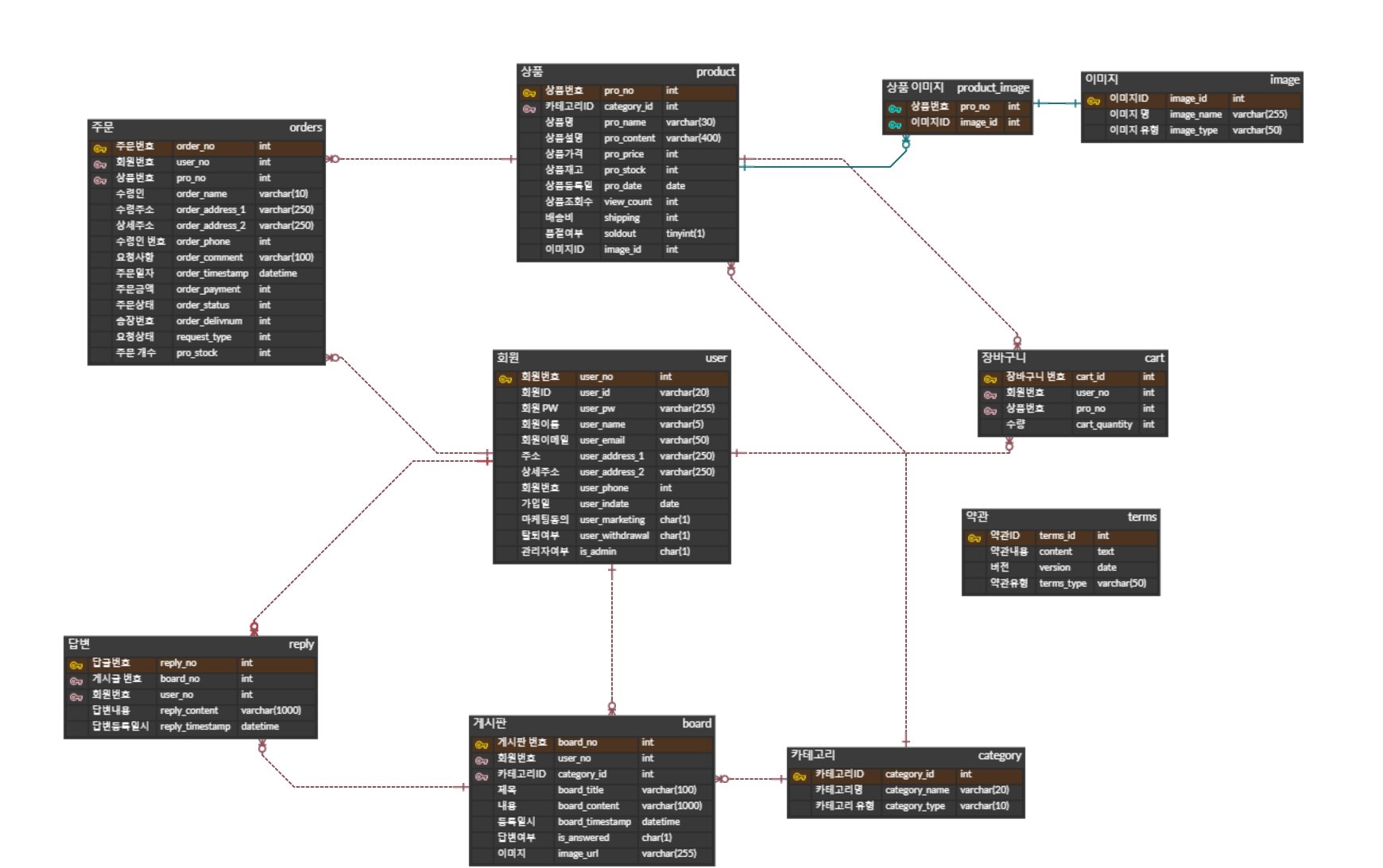Select the 'product_image' table title

(993, 87)
